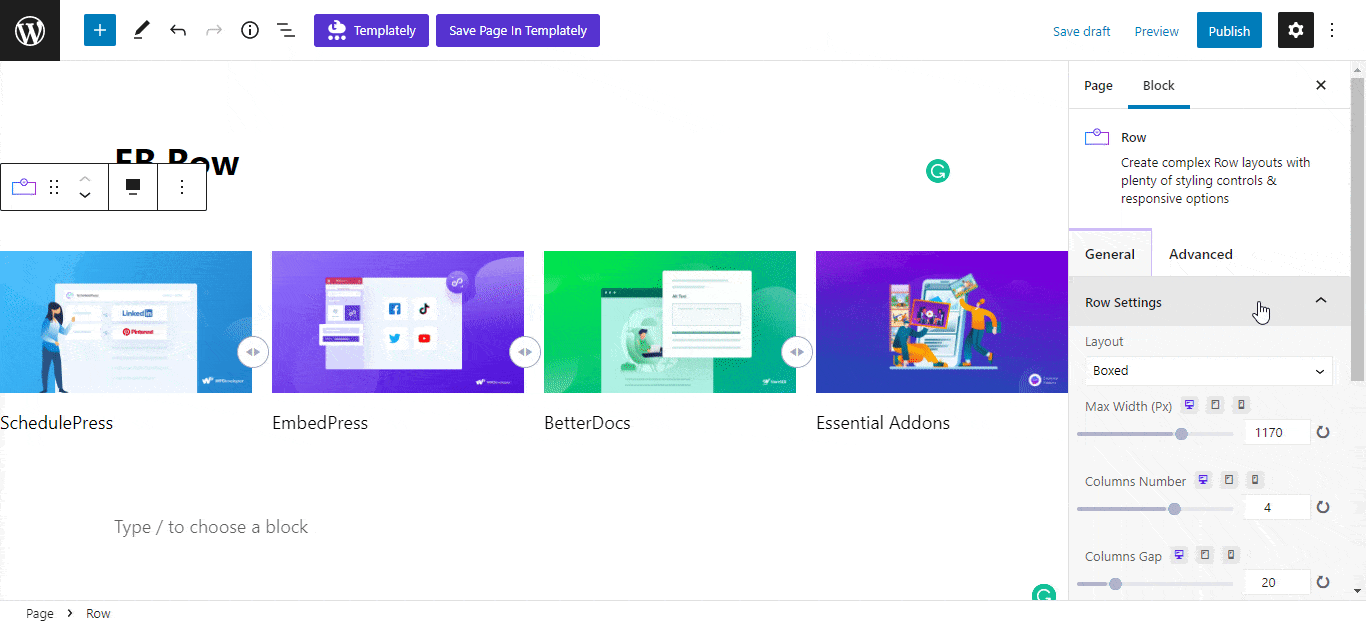This screenshot has width=1366, height=625.
Task: Select desktop view for Columns Gap
Action: tap(1179, 555)
